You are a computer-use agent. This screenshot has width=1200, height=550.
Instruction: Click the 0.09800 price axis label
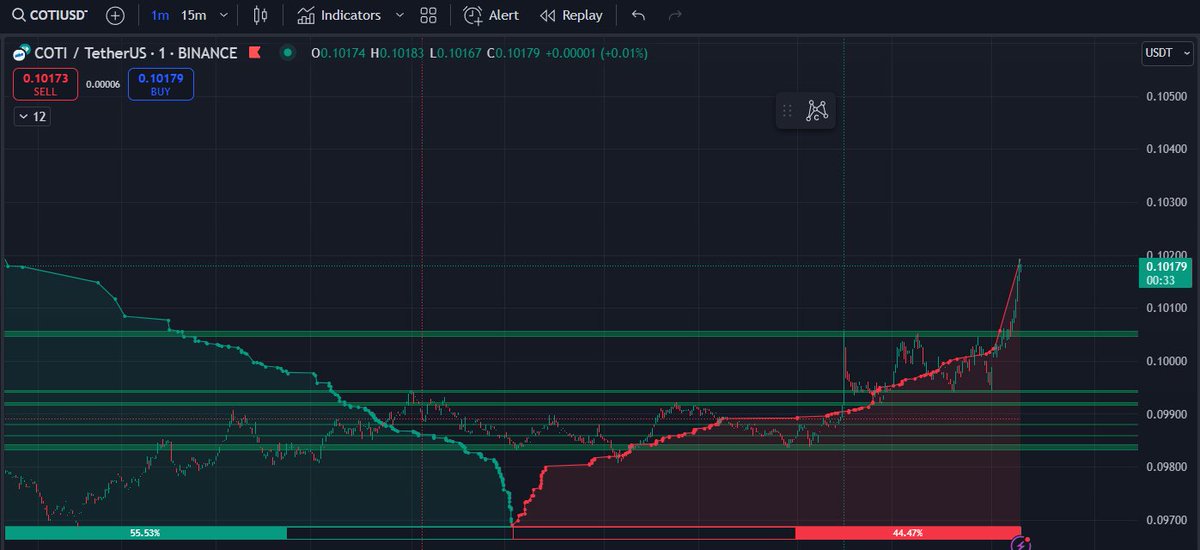click(1166, 467)
